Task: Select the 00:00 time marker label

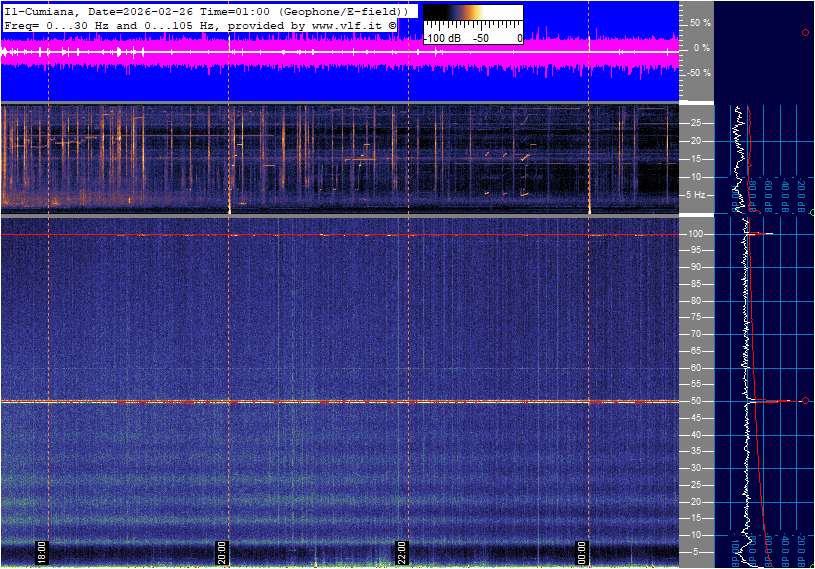Action: [x=583, y=552]
